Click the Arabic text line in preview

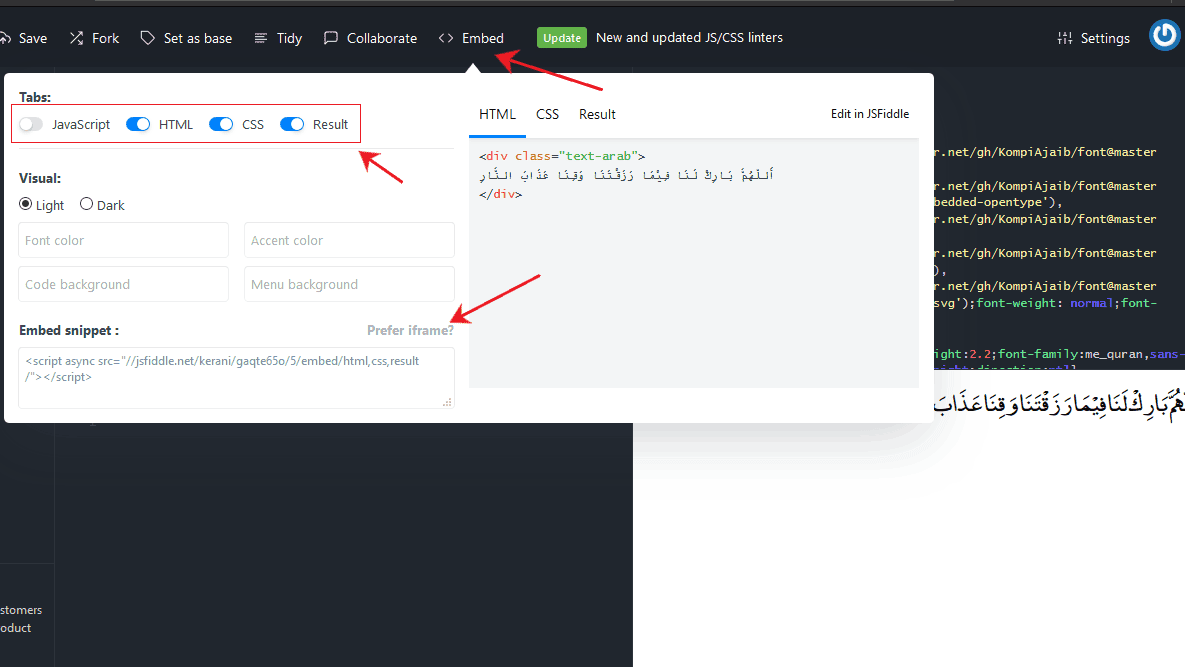pyautogui.click(x=627, y=175)
